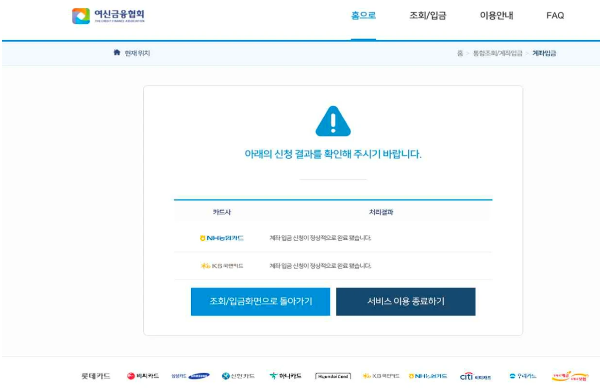The width and height of the screenshot is (600, 388).
Task: Click the KB국민카드 logo in the result table
Action: pos(222,266)
